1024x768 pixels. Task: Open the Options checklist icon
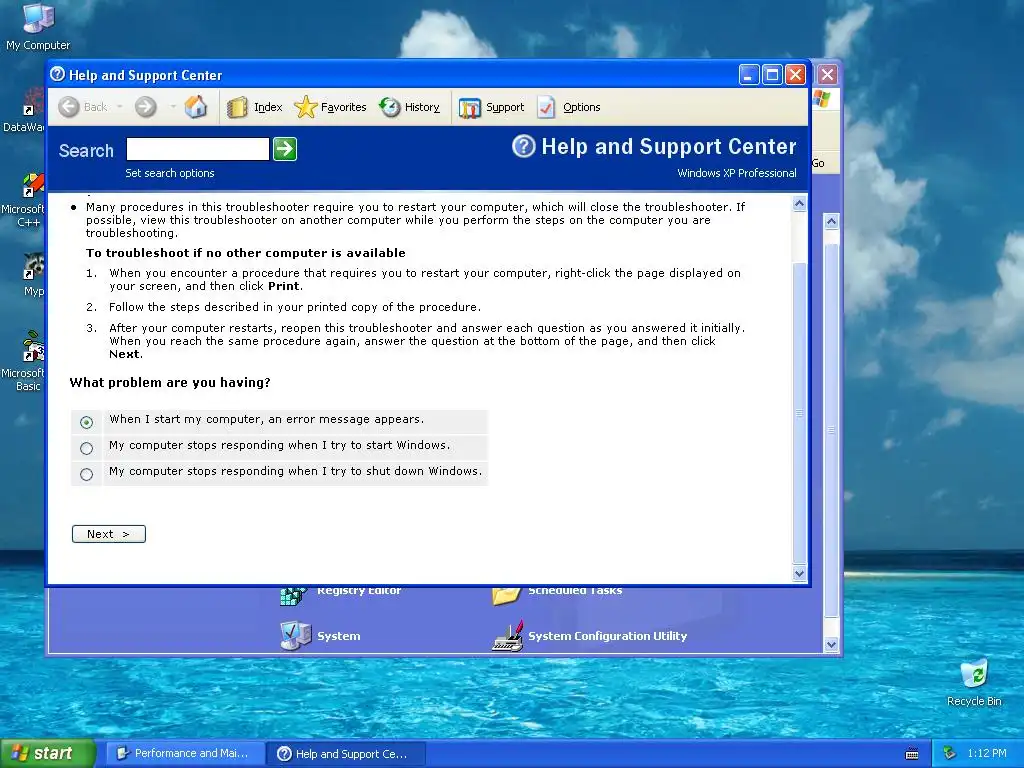547,107
